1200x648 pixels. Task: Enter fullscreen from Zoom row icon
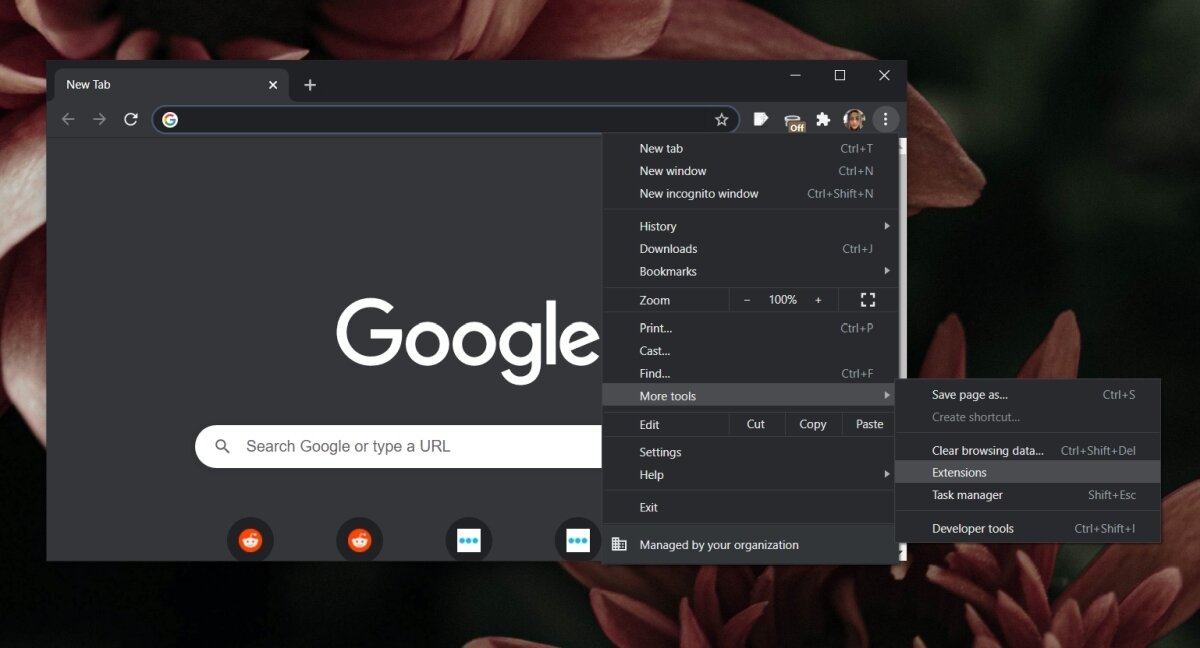(868, 300)
